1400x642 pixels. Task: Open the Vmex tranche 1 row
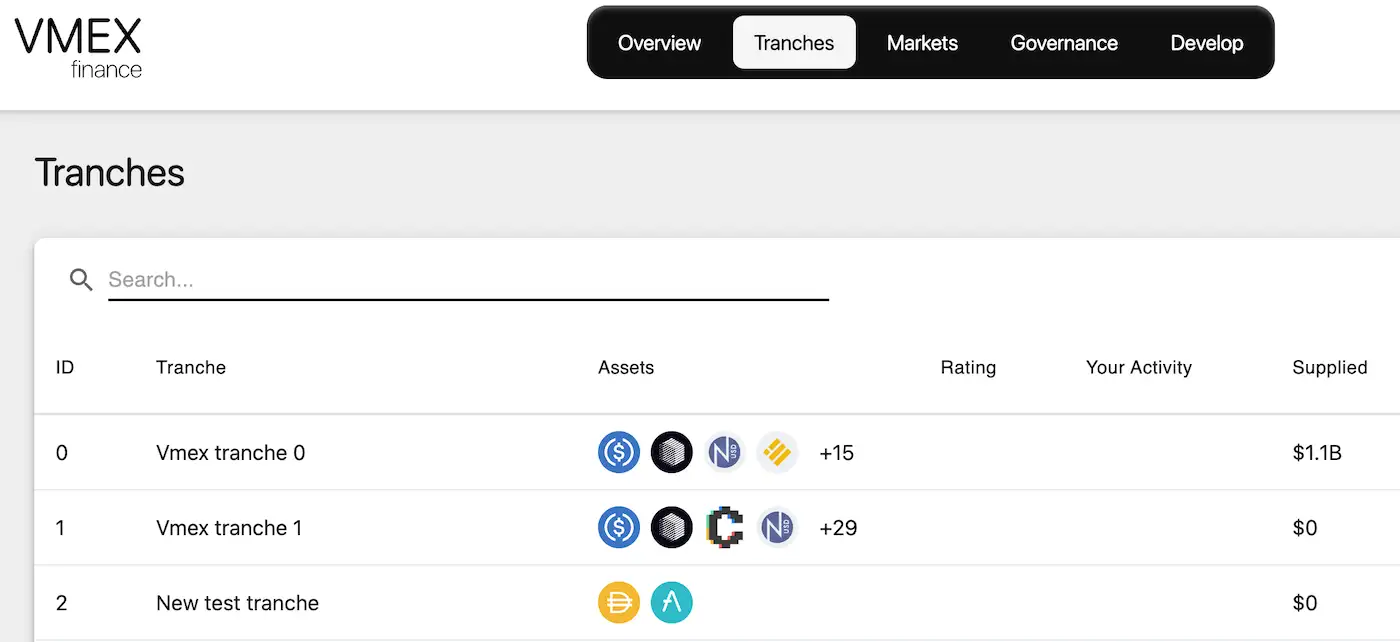229,528
